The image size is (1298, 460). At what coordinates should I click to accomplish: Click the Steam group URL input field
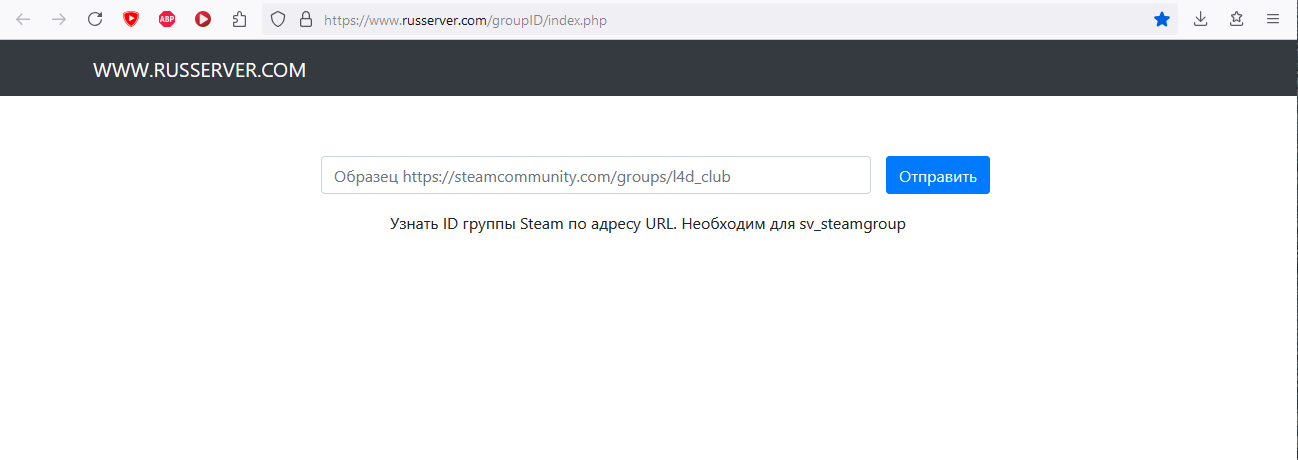pos(596,175)
